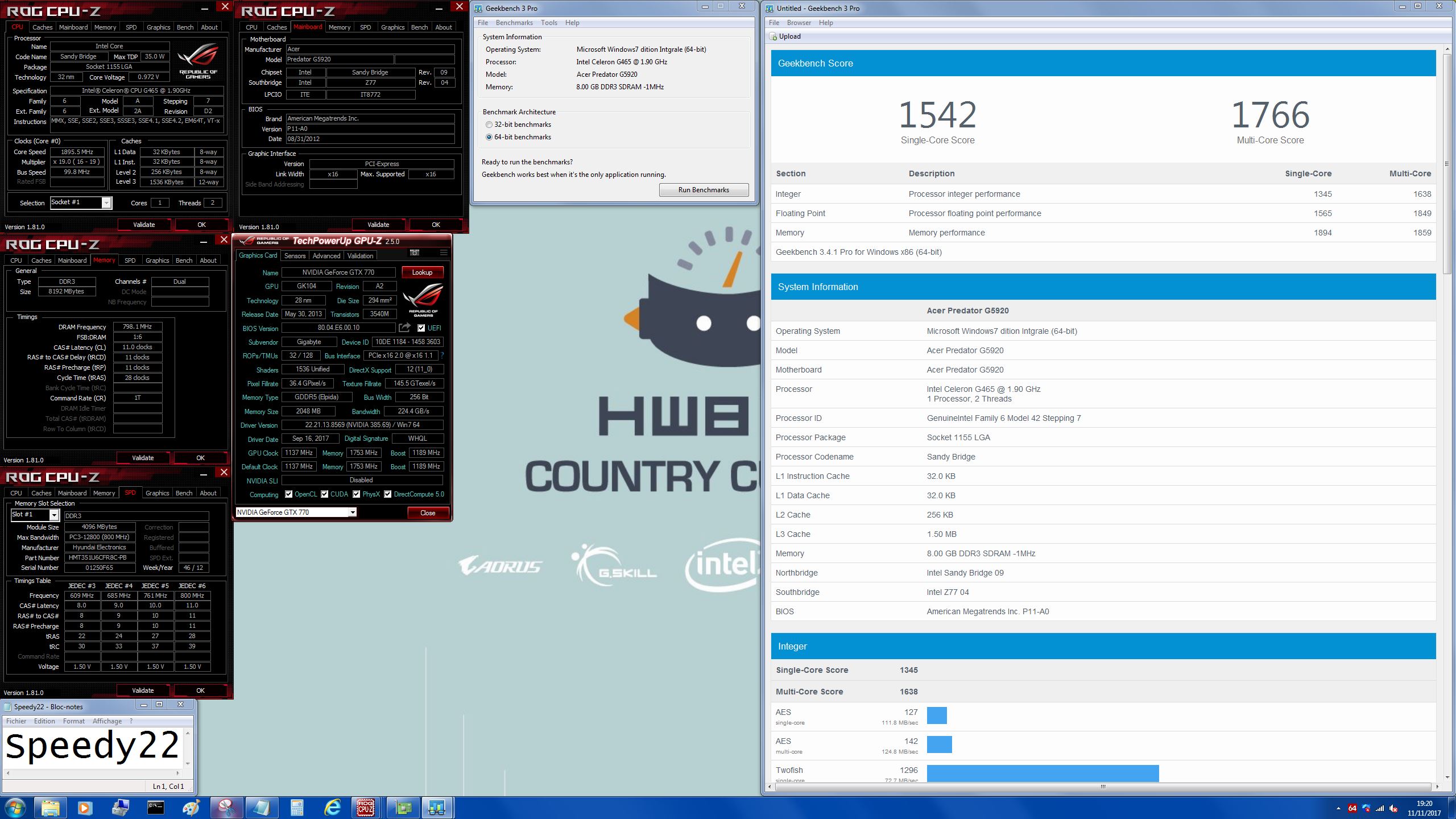Select the 32-bit benchmarks radio button
The height and width of the screenshot is (819, 1456).
489,125
